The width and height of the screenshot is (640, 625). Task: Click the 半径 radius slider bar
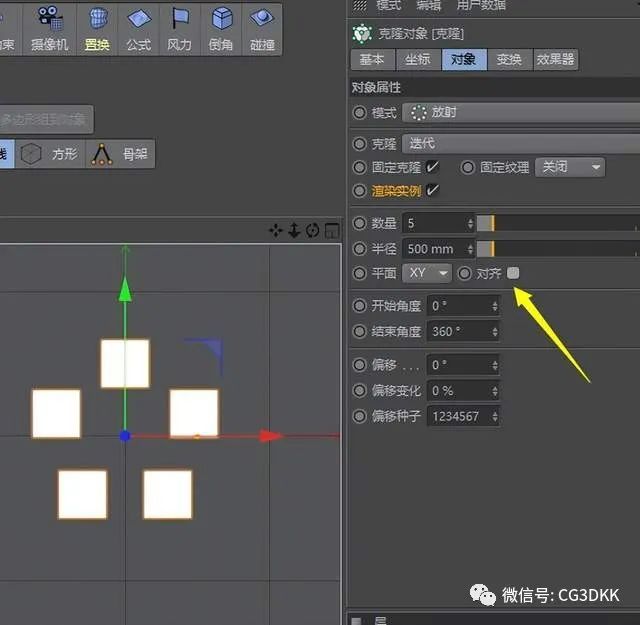pyautogui.click(x=558, y=249)
